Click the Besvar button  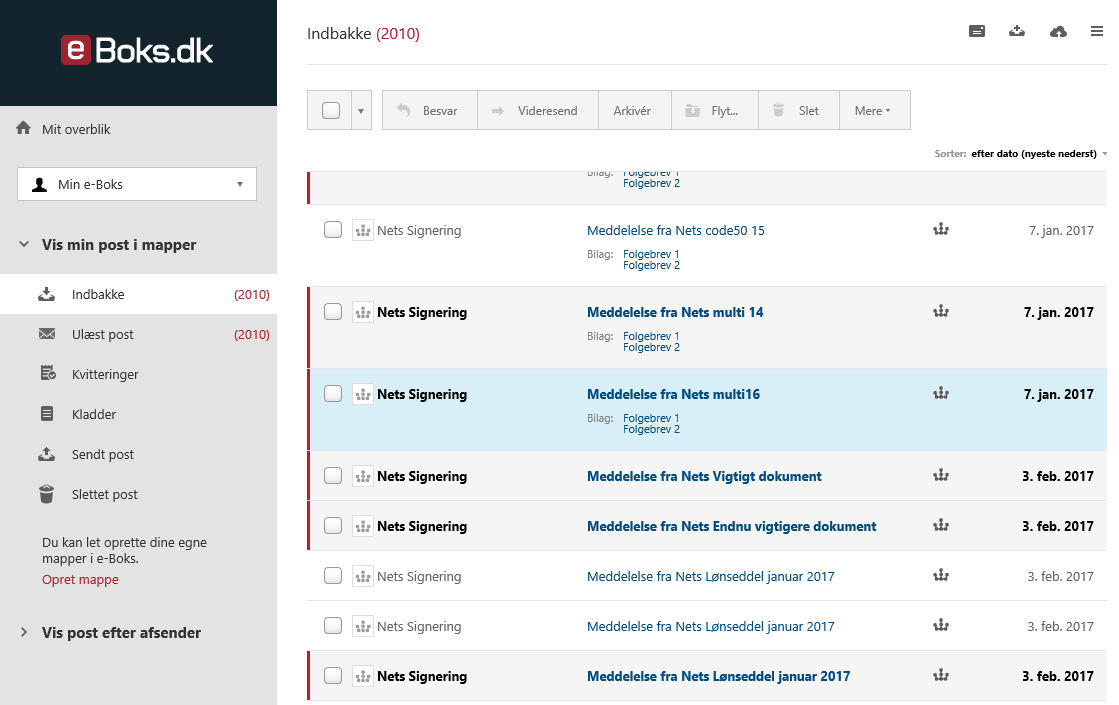[430, 111]
